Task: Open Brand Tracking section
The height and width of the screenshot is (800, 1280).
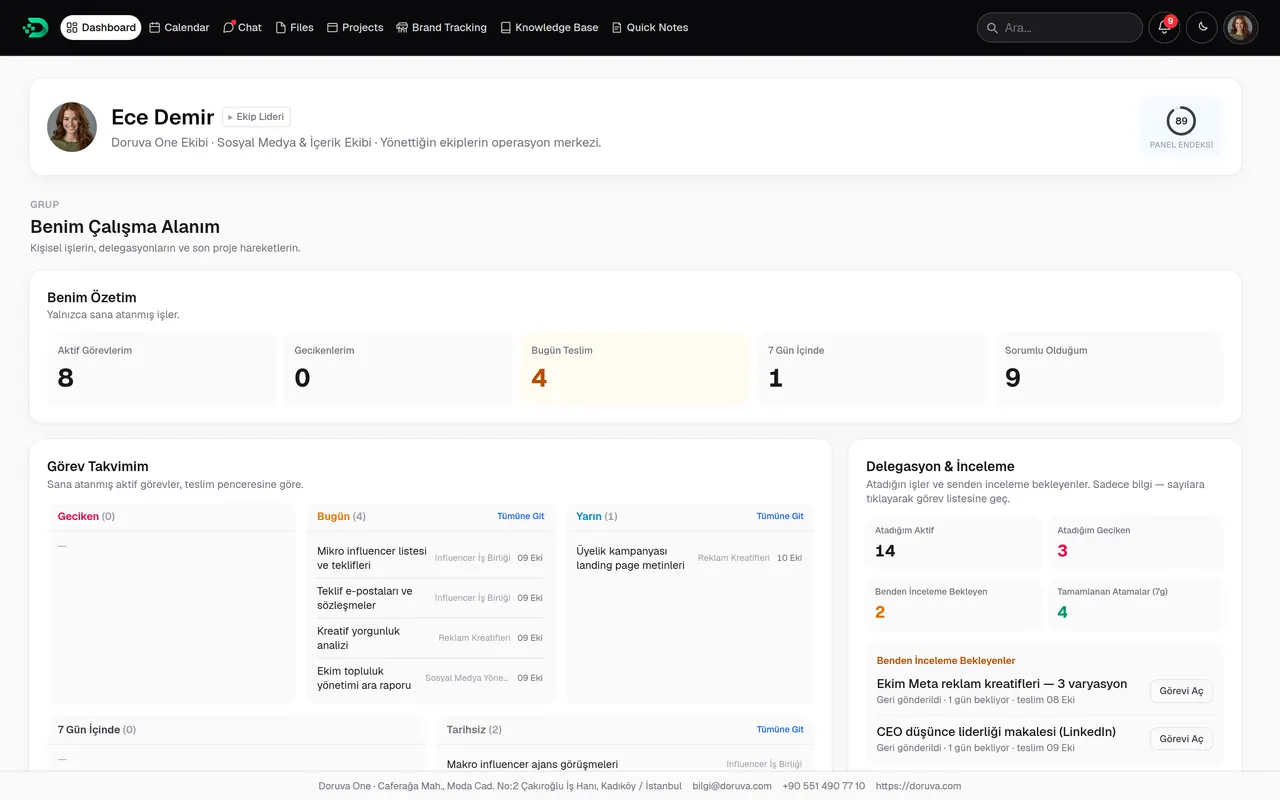Action: [441, 27]
